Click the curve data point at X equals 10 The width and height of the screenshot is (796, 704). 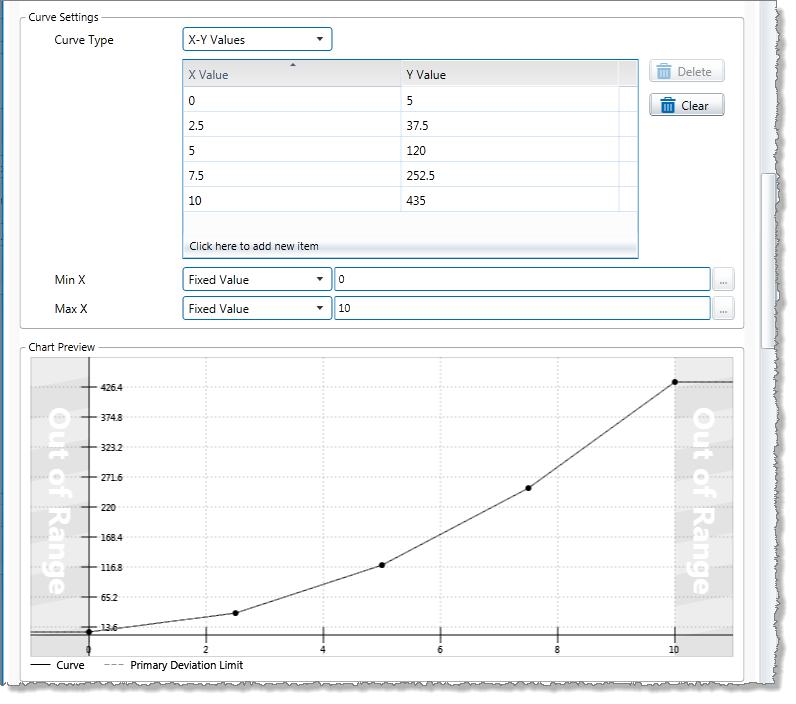[675, 382]
